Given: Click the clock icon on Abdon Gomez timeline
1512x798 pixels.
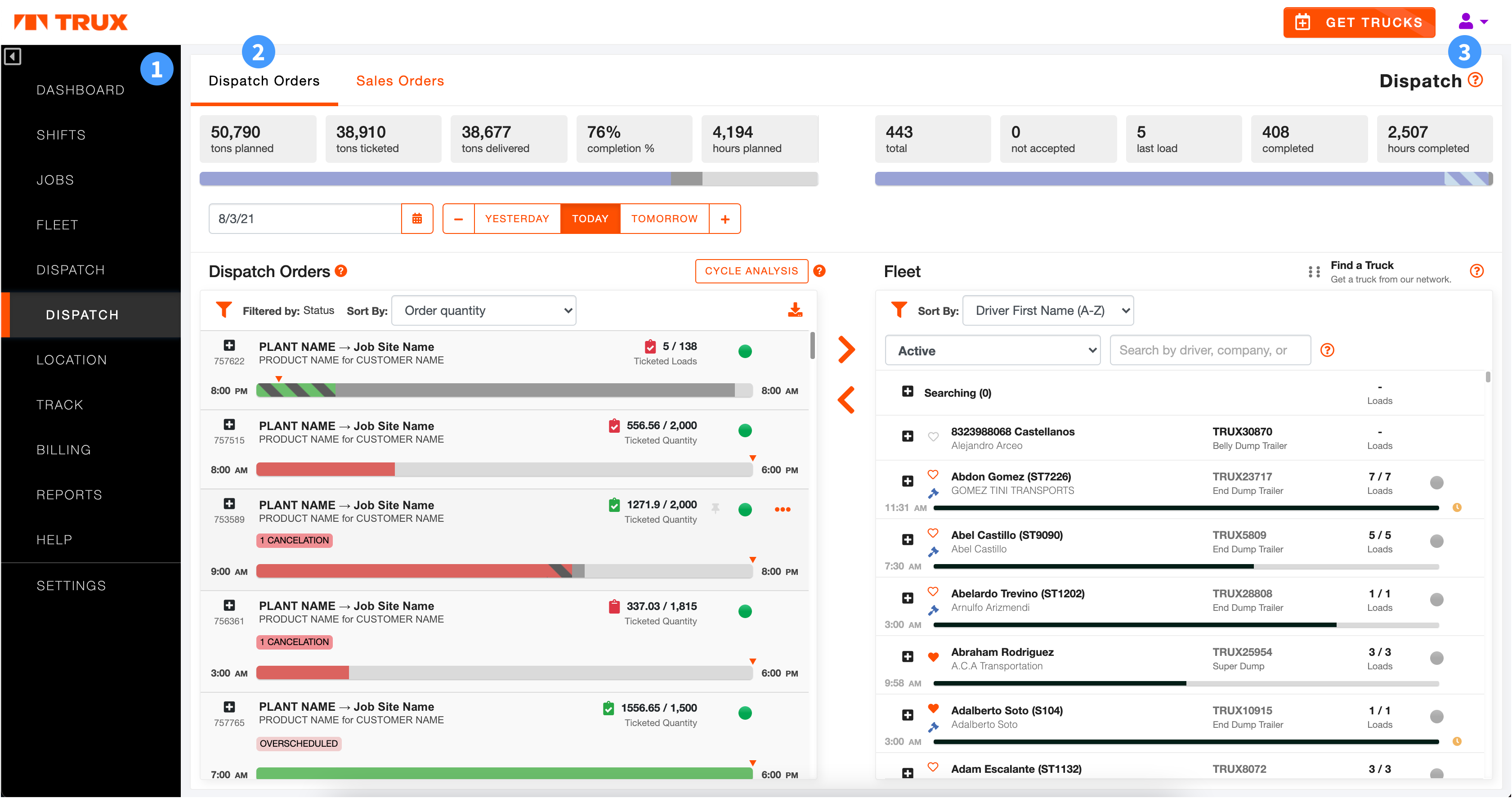Looking at the screenshot, I should click(1457, 507).
